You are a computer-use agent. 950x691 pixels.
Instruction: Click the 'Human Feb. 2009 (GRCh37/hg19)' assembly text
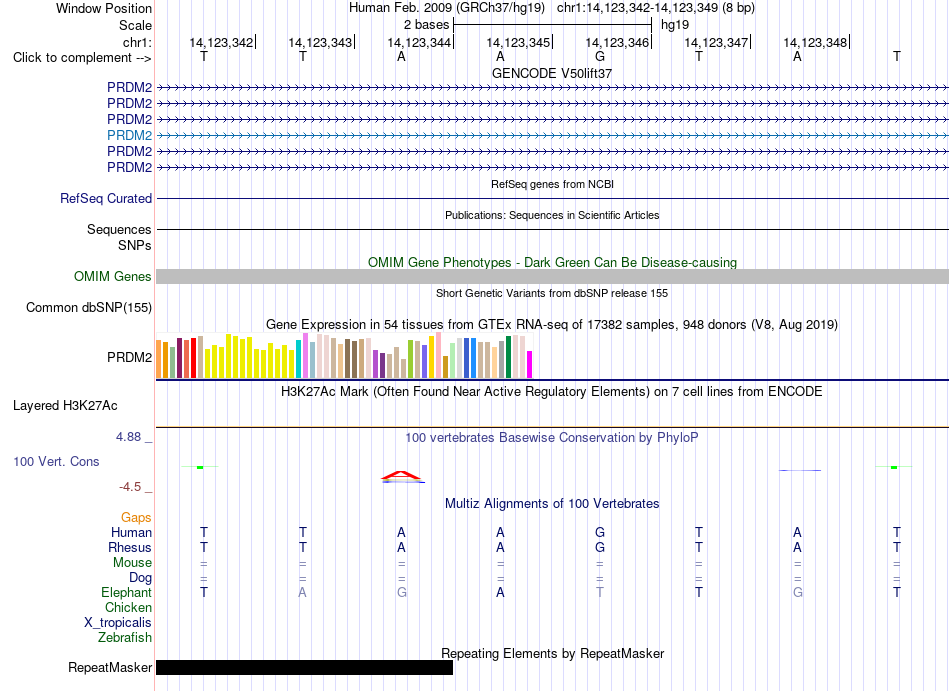(x=447, y=8)
